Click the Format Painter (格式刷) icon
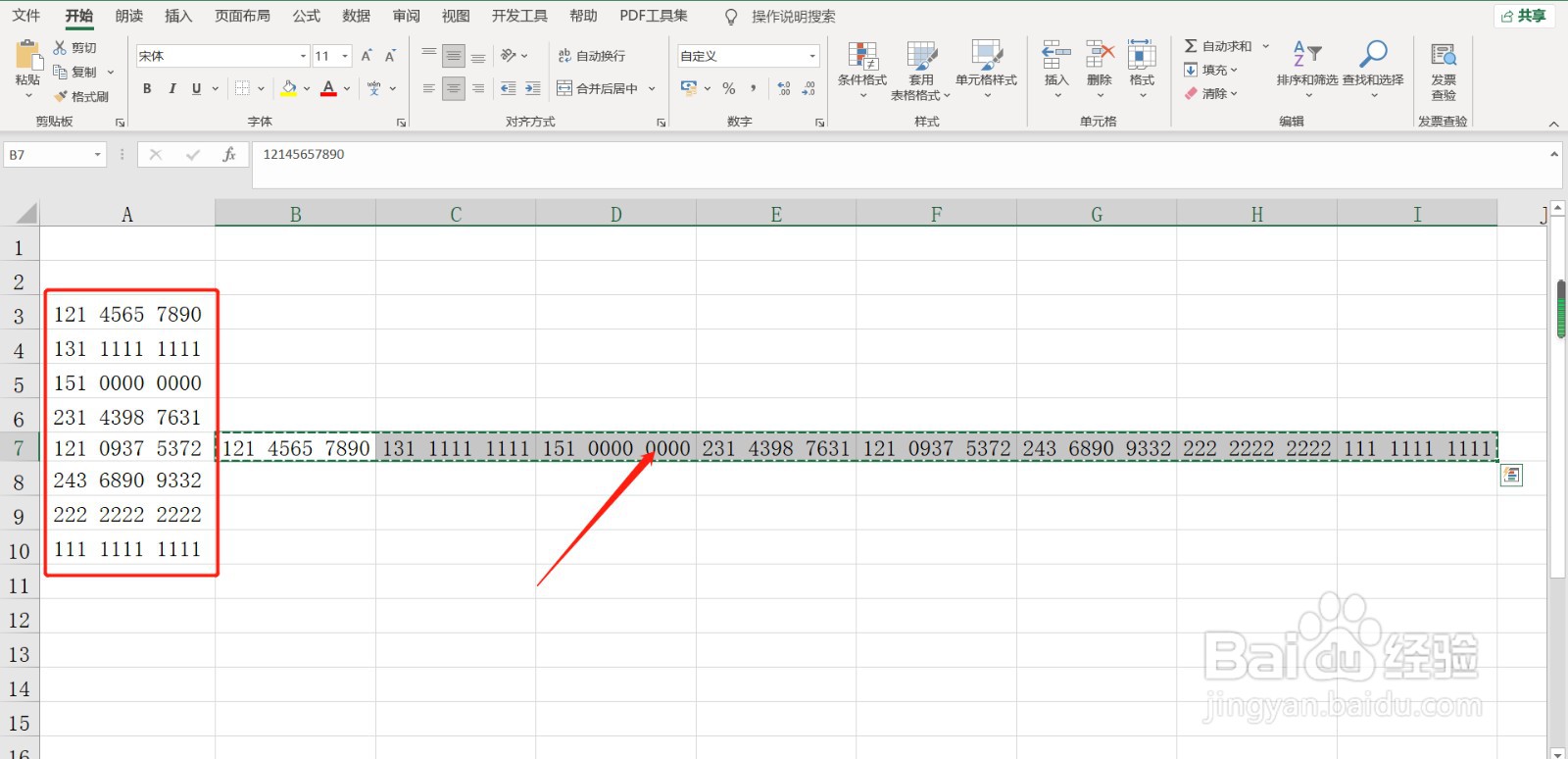The image size is (1568, 759). point(60,96)
